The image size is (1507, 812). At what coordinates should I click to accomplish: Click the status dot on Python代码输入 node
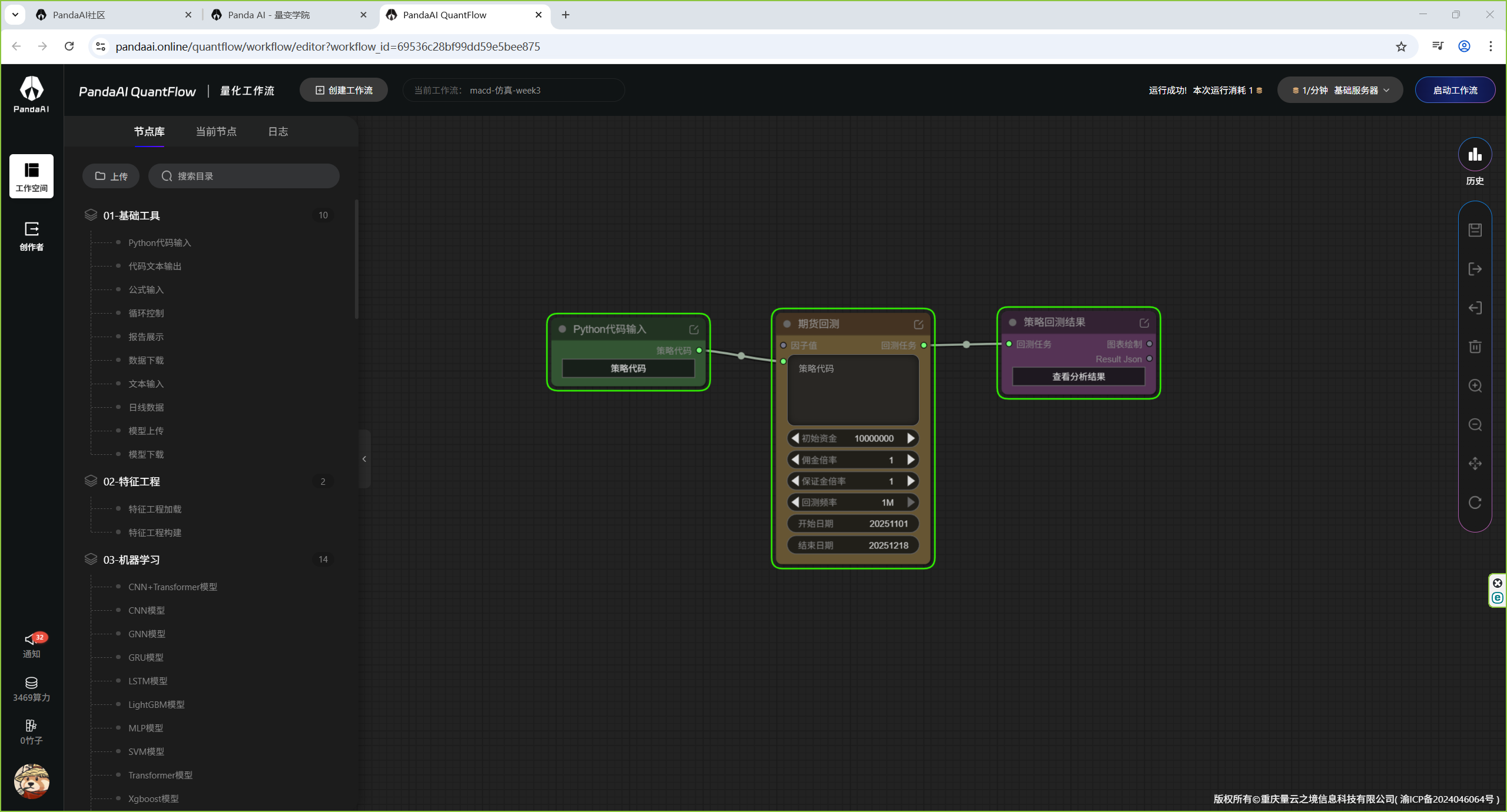point(562,329)
